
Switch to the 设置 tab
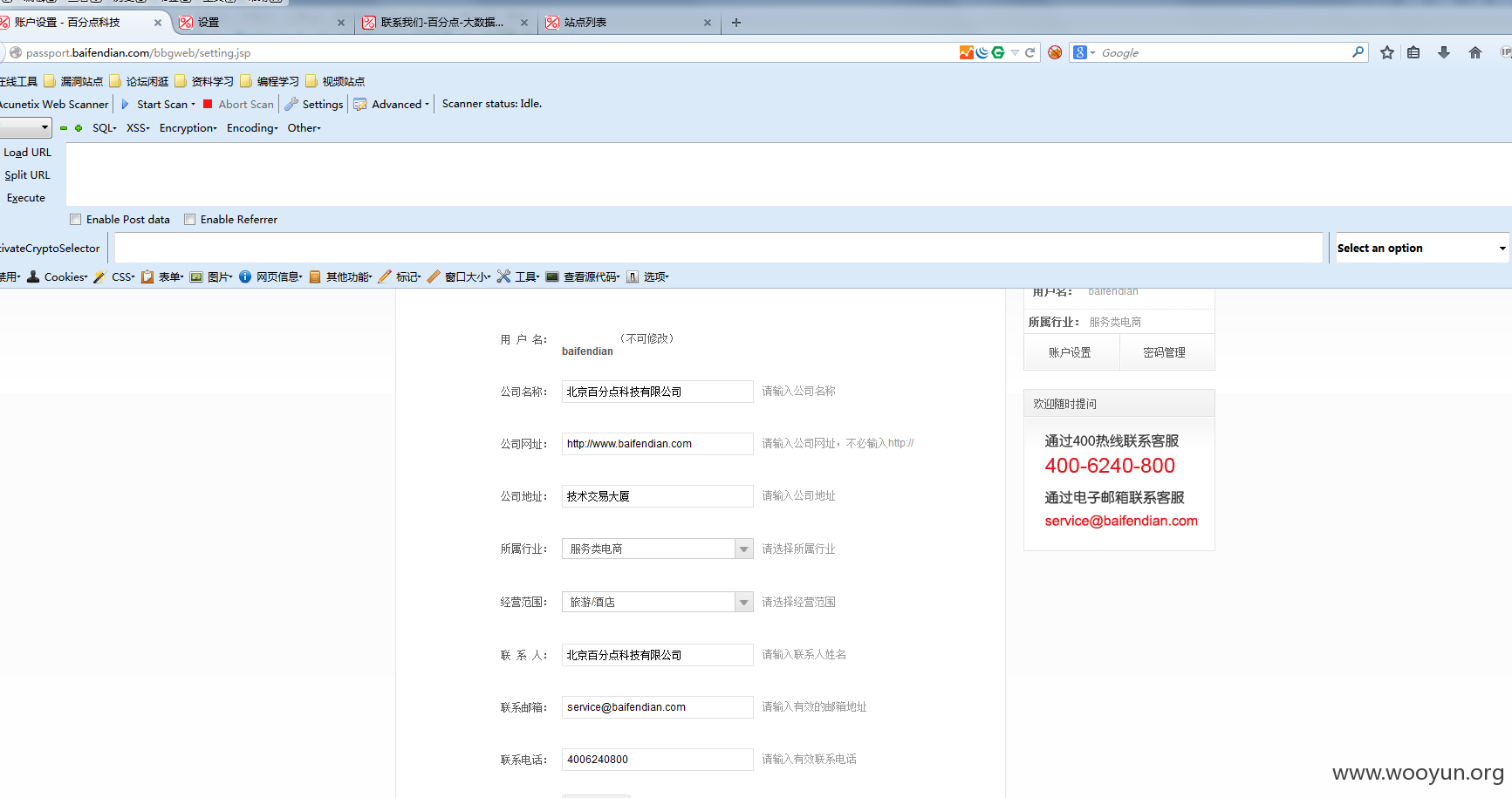(x=262, y=23)
